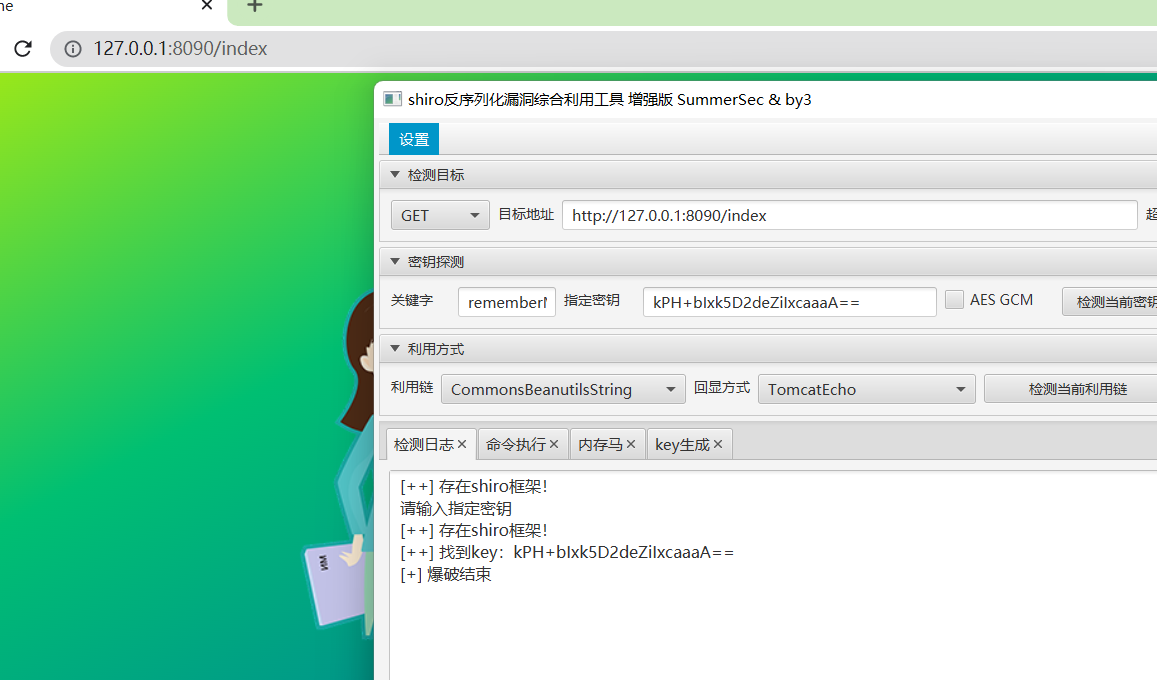Close the 内存马 tab
Screen dimensions: 1157x680
click(x=631, y=445)
